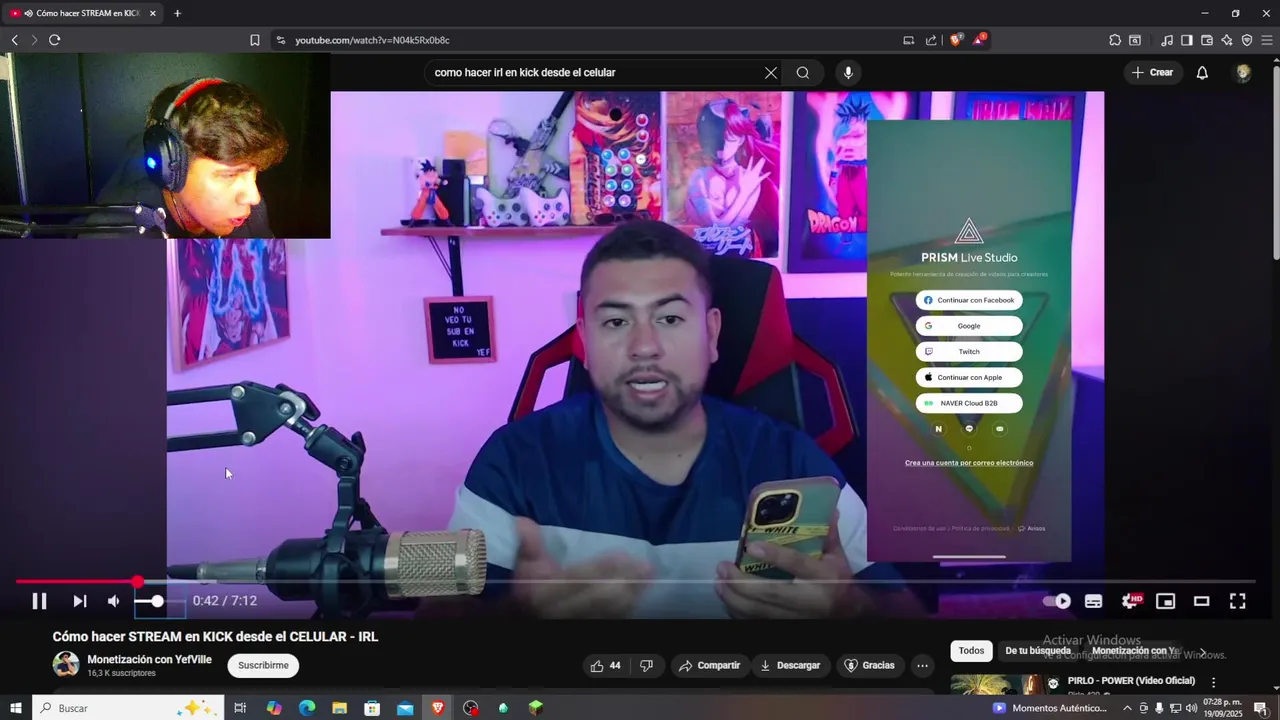Screen dimensions: 1280x720
Task: Select the Todos chip
Action: (971, 651)
